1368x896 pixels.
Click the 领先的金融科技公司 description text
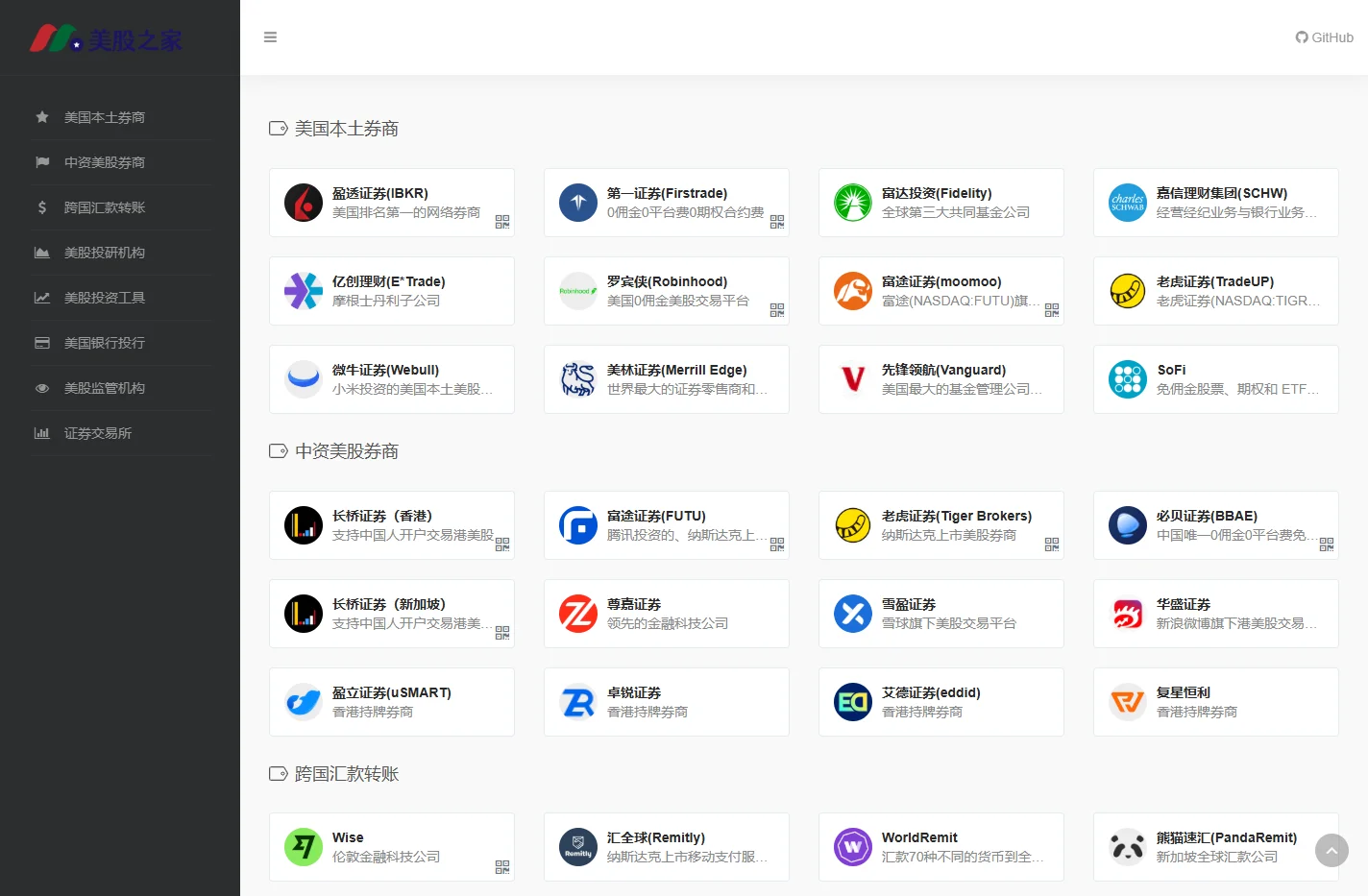click(x=668, y=623)
